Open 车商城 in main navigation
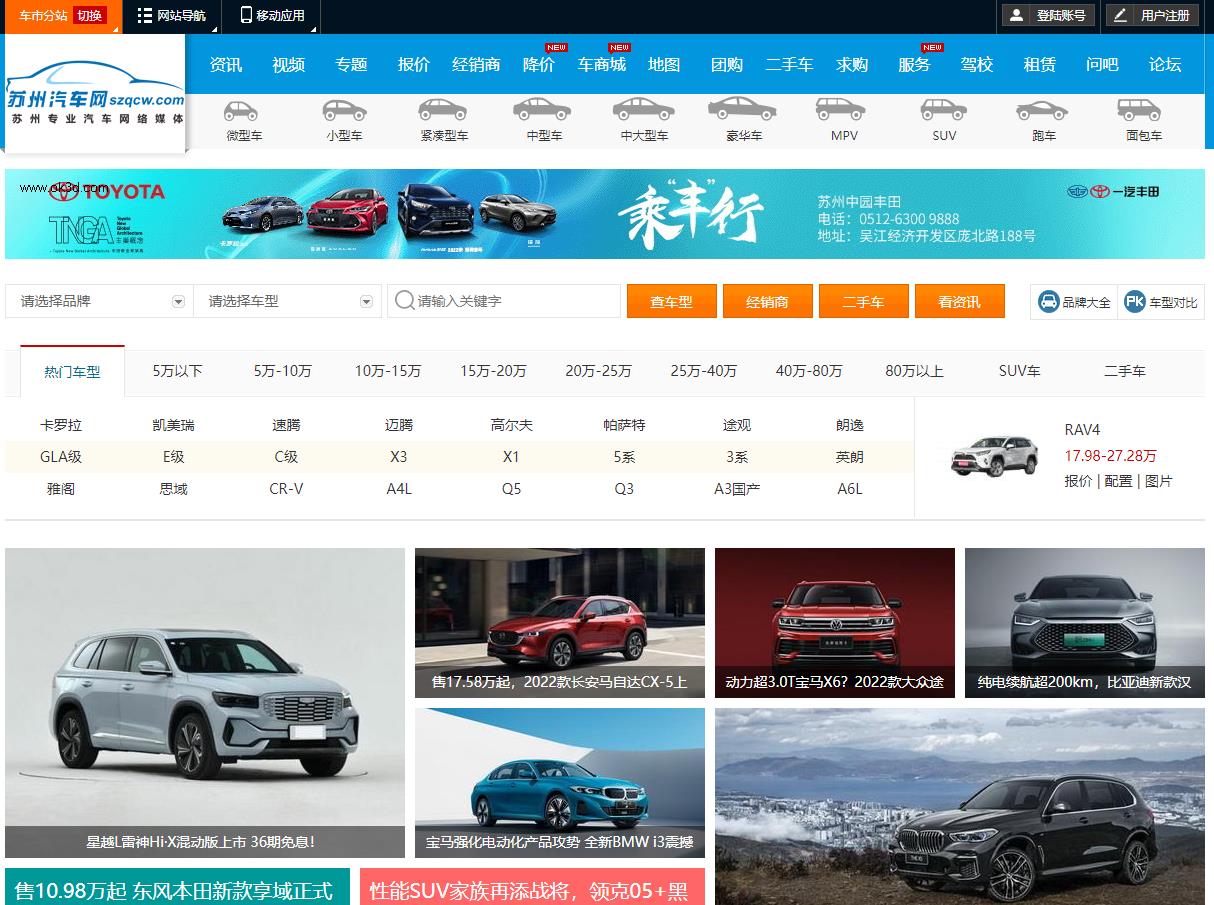The image size is (1214, 905). tap(602, 64)
